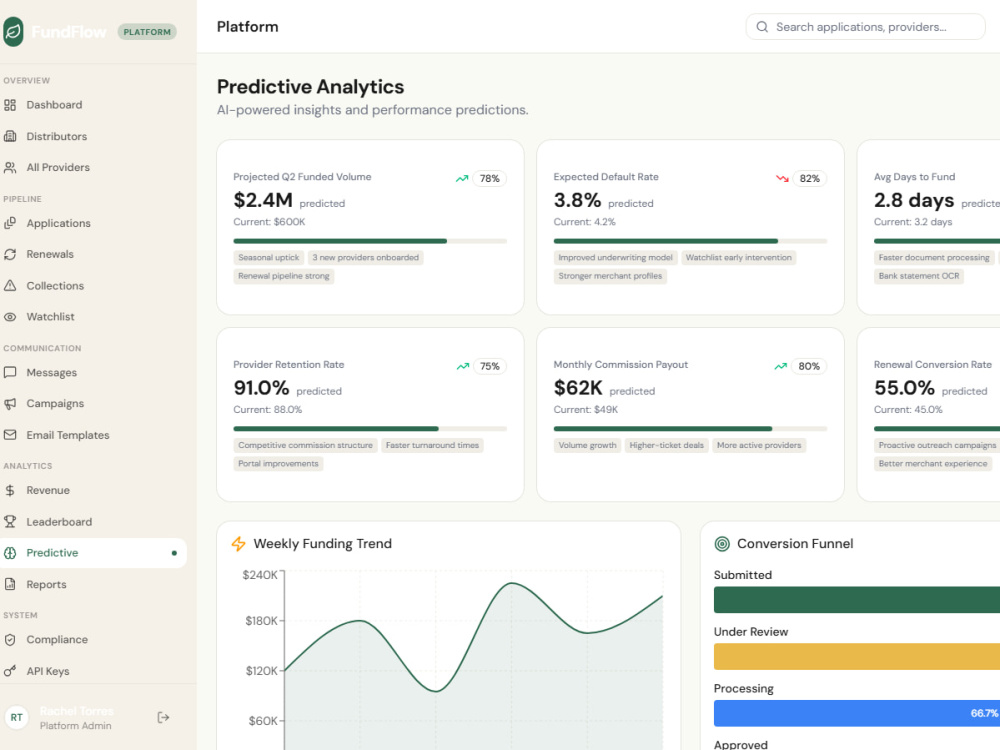Click the FundFlow leaf logo icon
1000x750 pixels.
[x=13, y=31]
